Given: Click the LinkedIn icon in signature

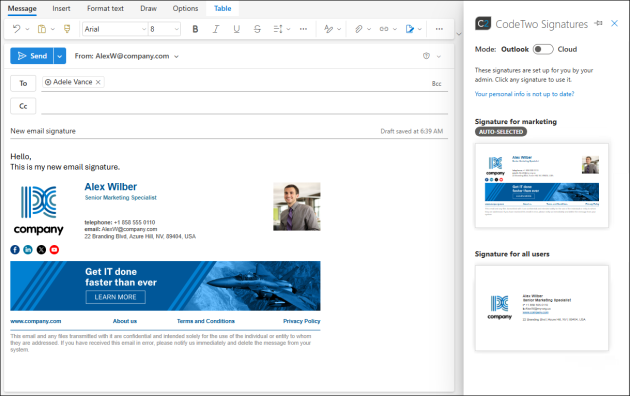Looking at the screenshot, I should coord(28,250).
